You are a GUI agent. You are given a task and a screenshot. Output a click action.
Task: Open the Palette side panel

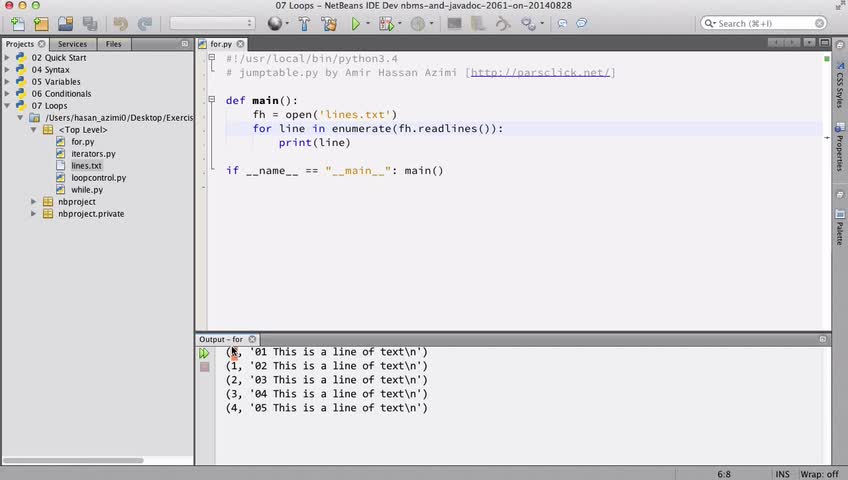click(x=840, y=228)
